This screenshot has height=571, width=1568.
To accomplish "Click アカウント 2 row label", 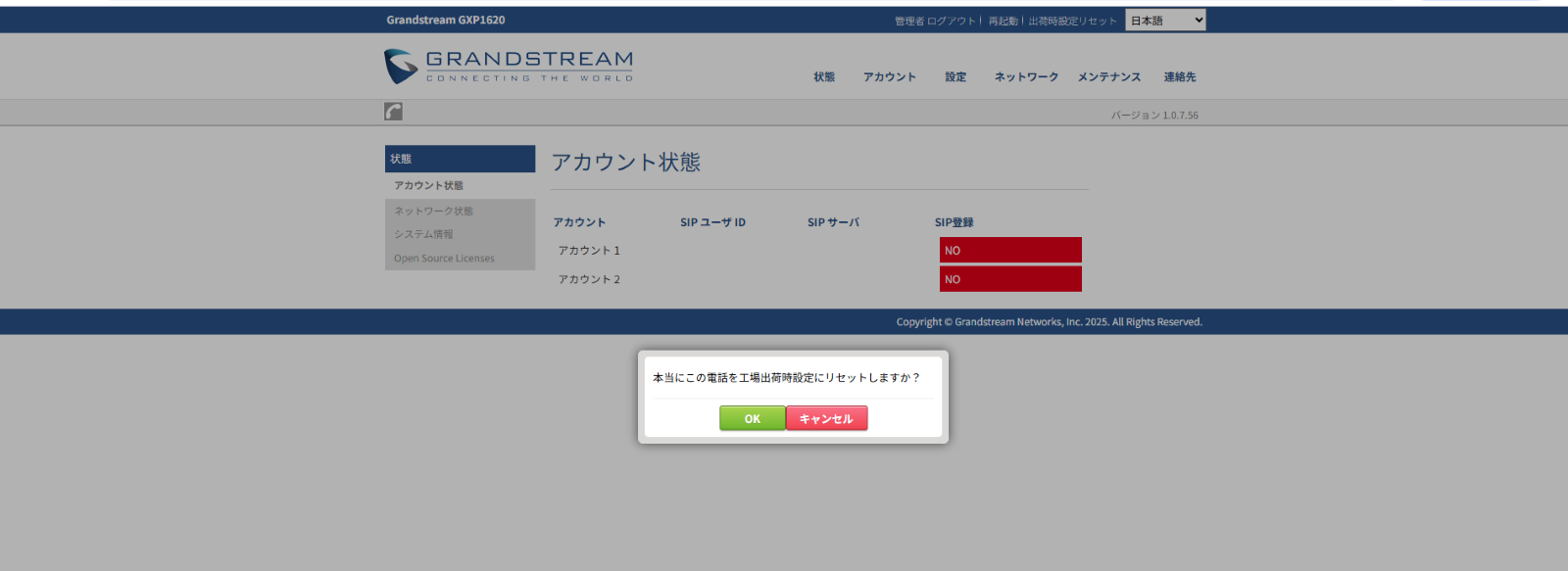I will pyautogui.click(x=589, y=279).
